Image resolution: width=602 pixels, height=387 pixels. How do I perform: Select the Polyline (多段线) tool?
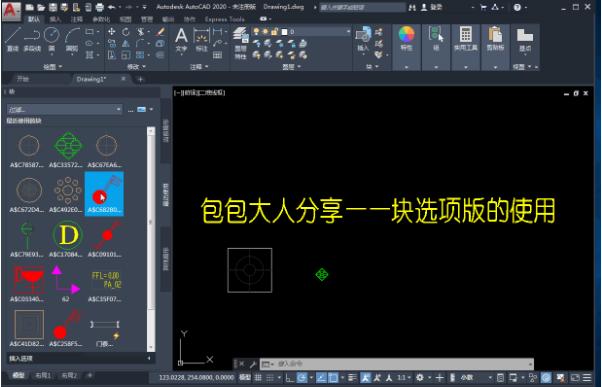pyautogui.click(x=32, y=39)
